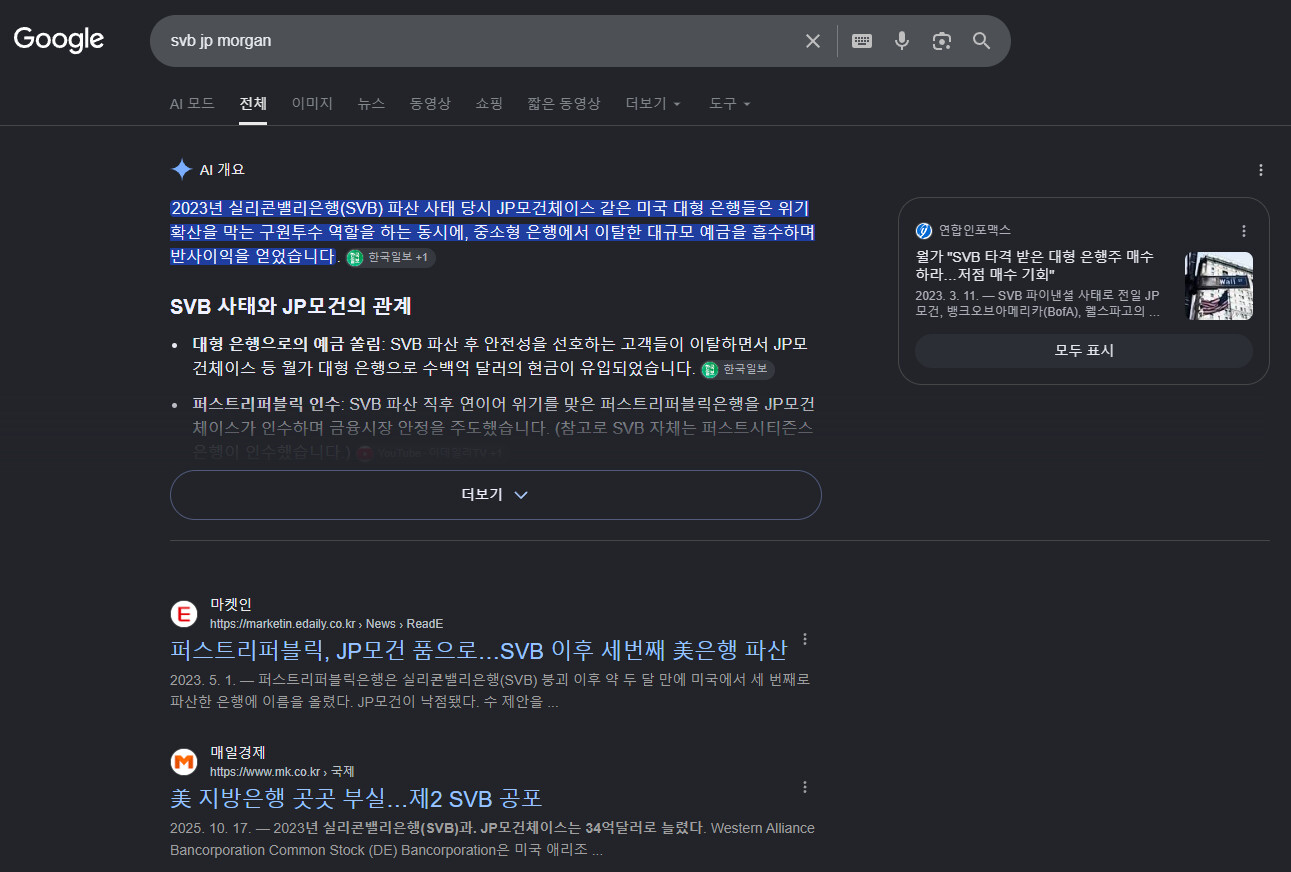Open the AI 개요 three-dot options menu
The image size is (1291, 872).
[x=1261, y=170]
